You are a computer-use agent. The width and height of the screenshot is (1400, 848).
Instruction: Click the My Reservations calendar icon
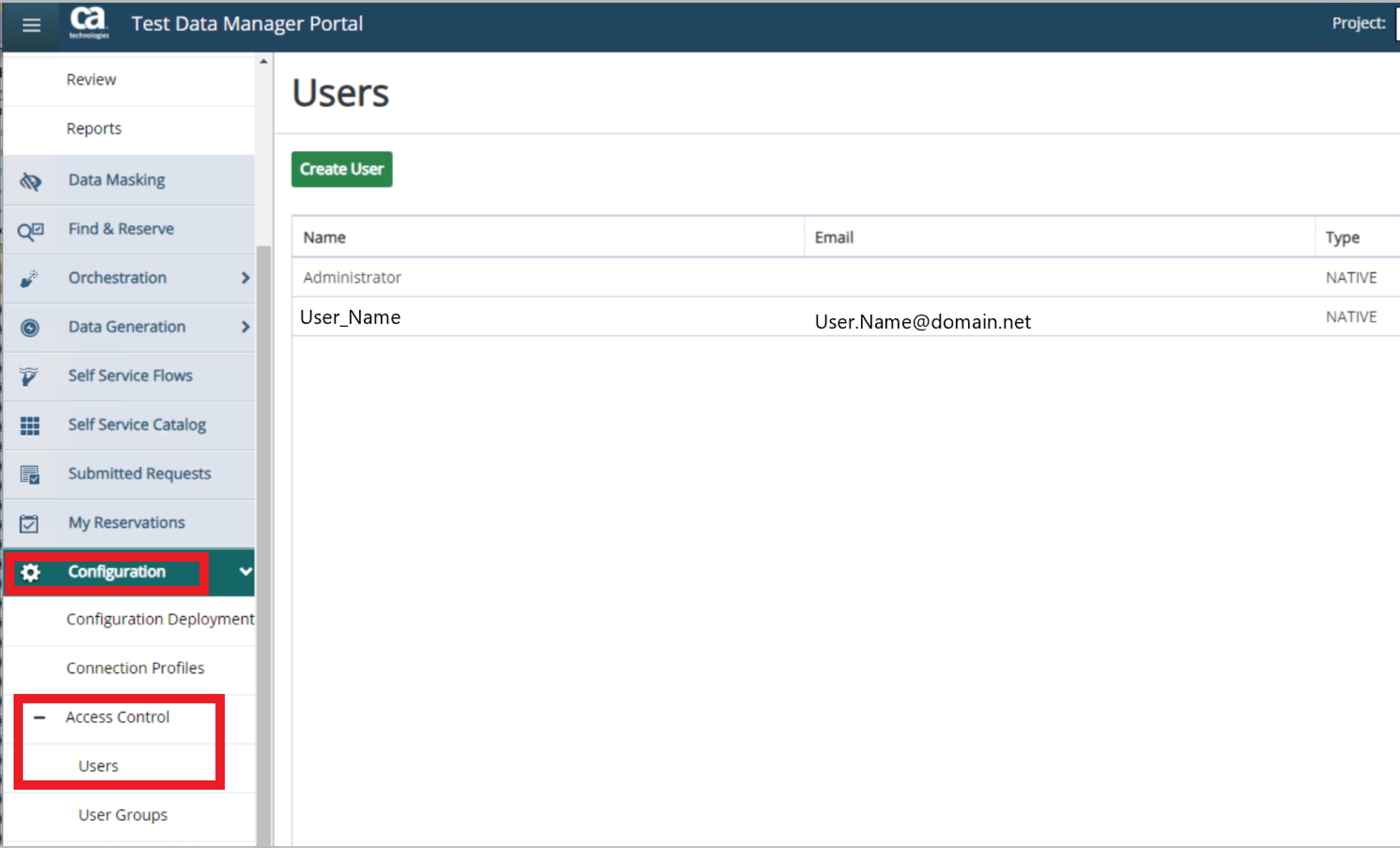pyautogui.click(x=29, y=524)
